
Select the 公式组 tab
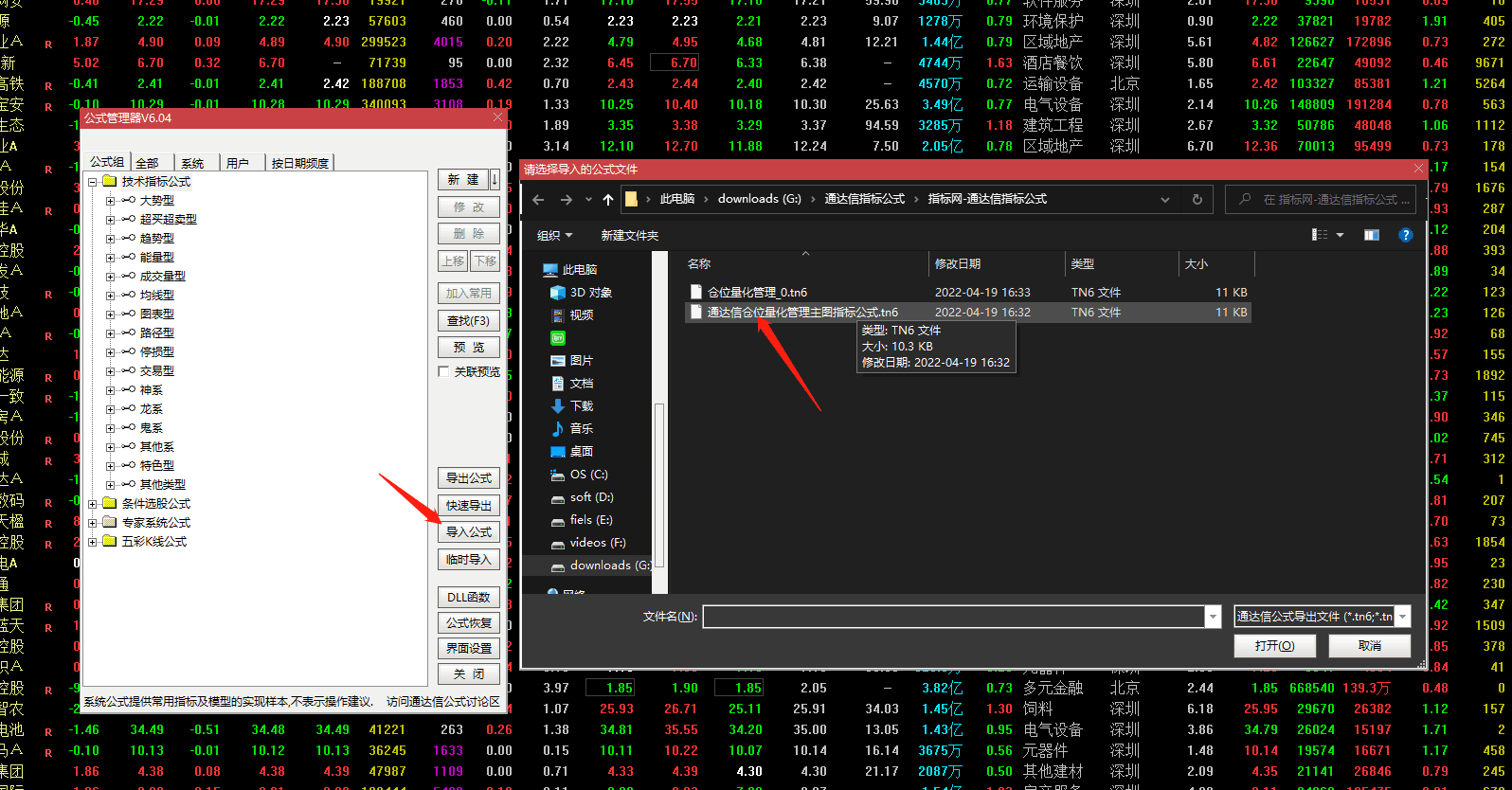pyautogui.click(x=107, y=162)
